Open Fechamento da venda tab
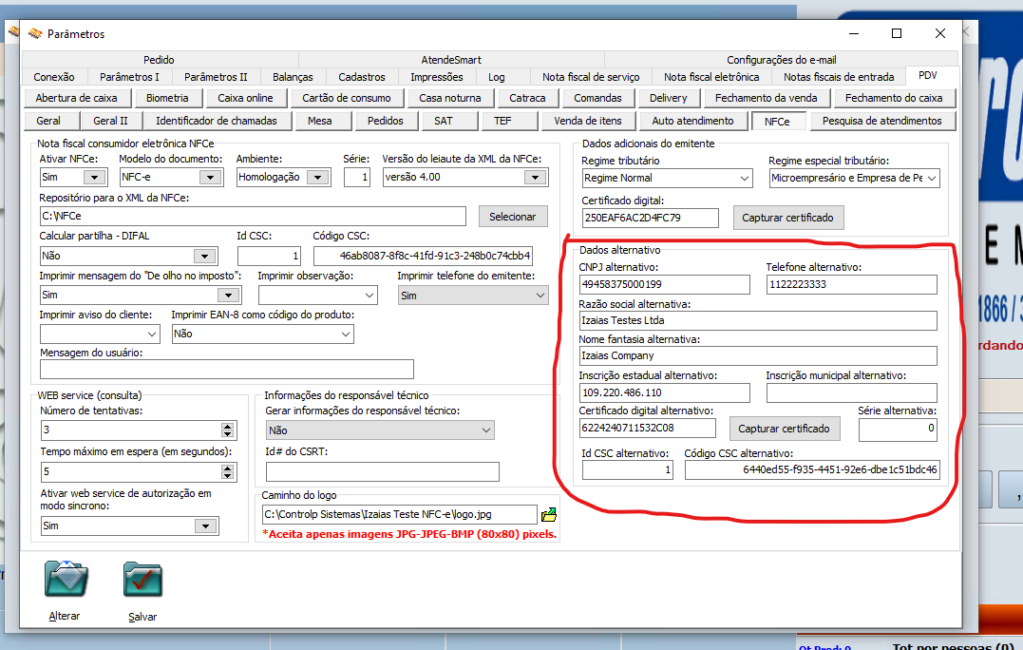The width and height of the screenshot is (1023, 650). click(x=766, y=98)
